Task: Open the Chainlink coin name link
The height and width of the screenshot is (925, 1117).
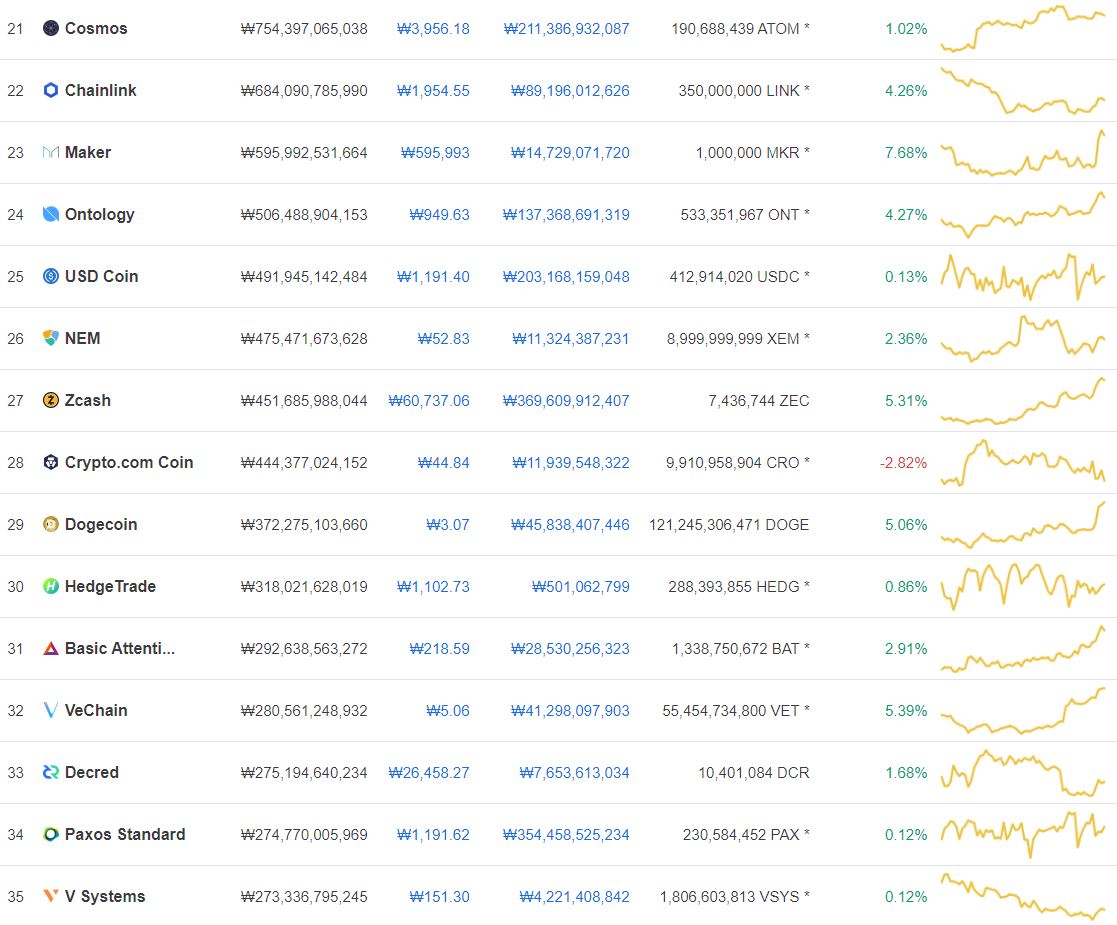Action: point(100,91)
